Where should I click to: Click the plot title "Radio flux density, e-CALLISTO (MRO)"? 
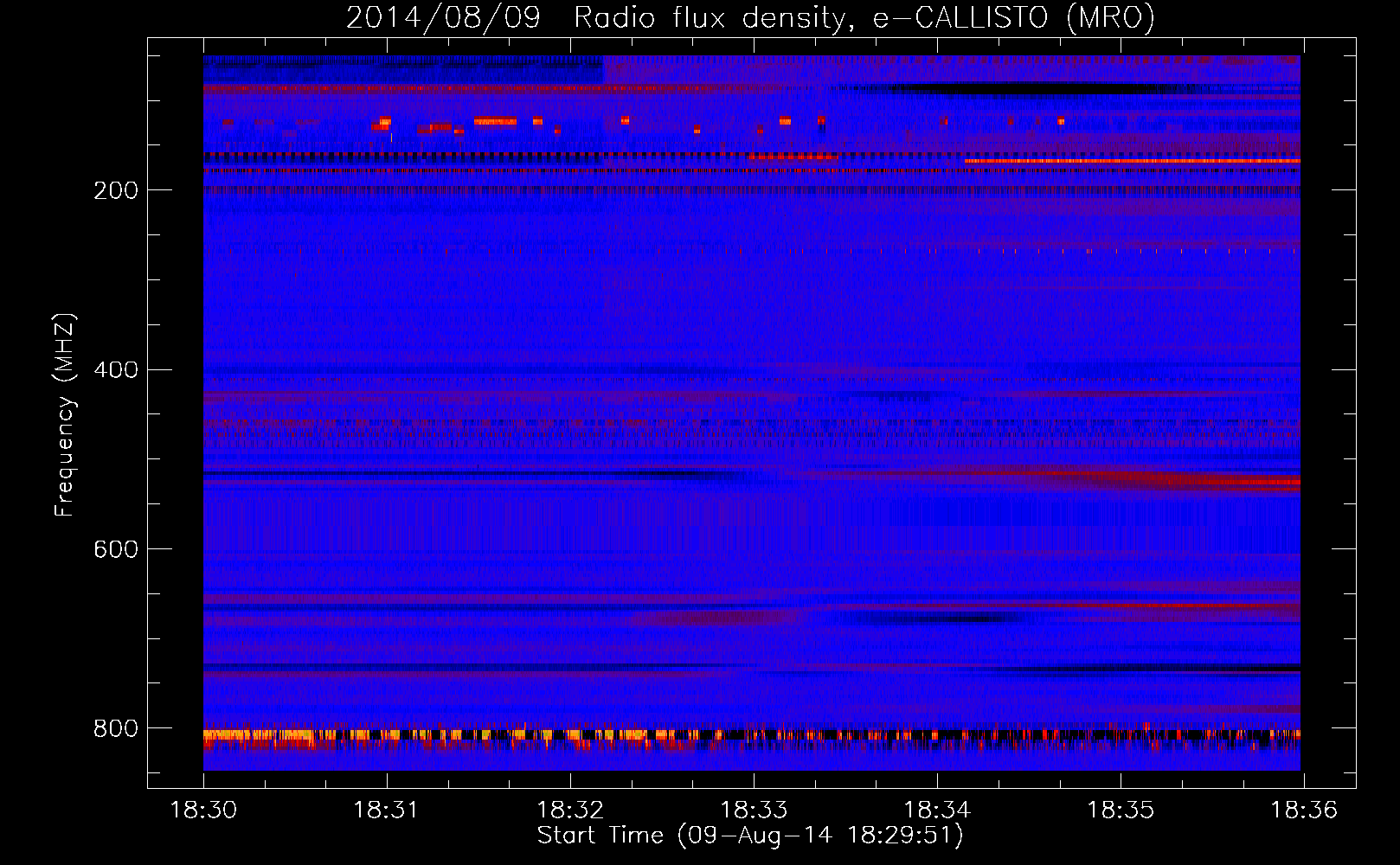864,17
